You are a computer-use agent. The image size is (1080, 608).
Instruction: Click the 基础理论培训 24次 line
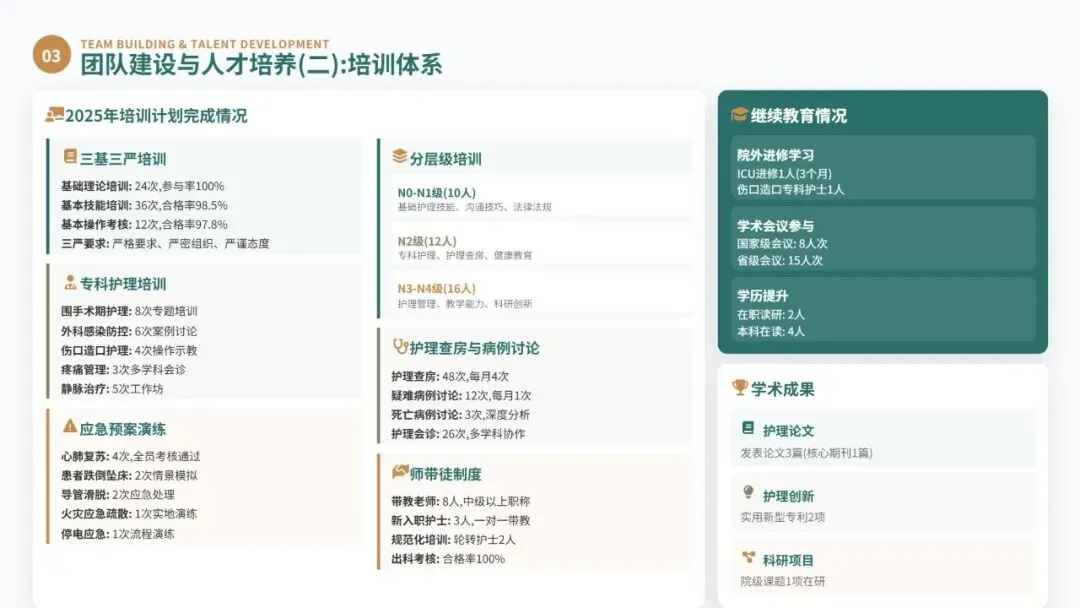click(x=143, y=186)
